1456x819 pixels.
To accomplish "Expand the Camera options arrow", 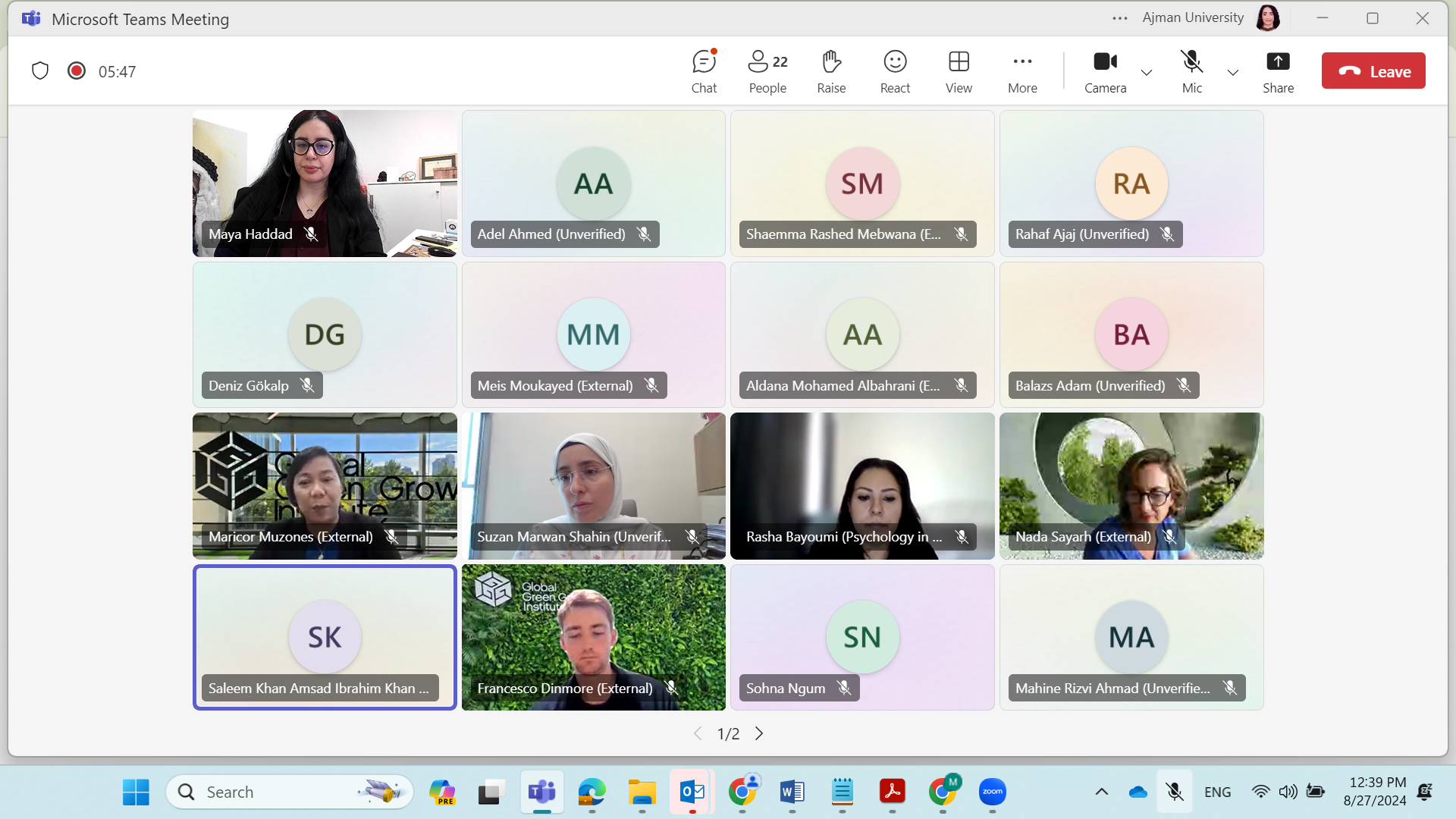I will pos(1147,73).
